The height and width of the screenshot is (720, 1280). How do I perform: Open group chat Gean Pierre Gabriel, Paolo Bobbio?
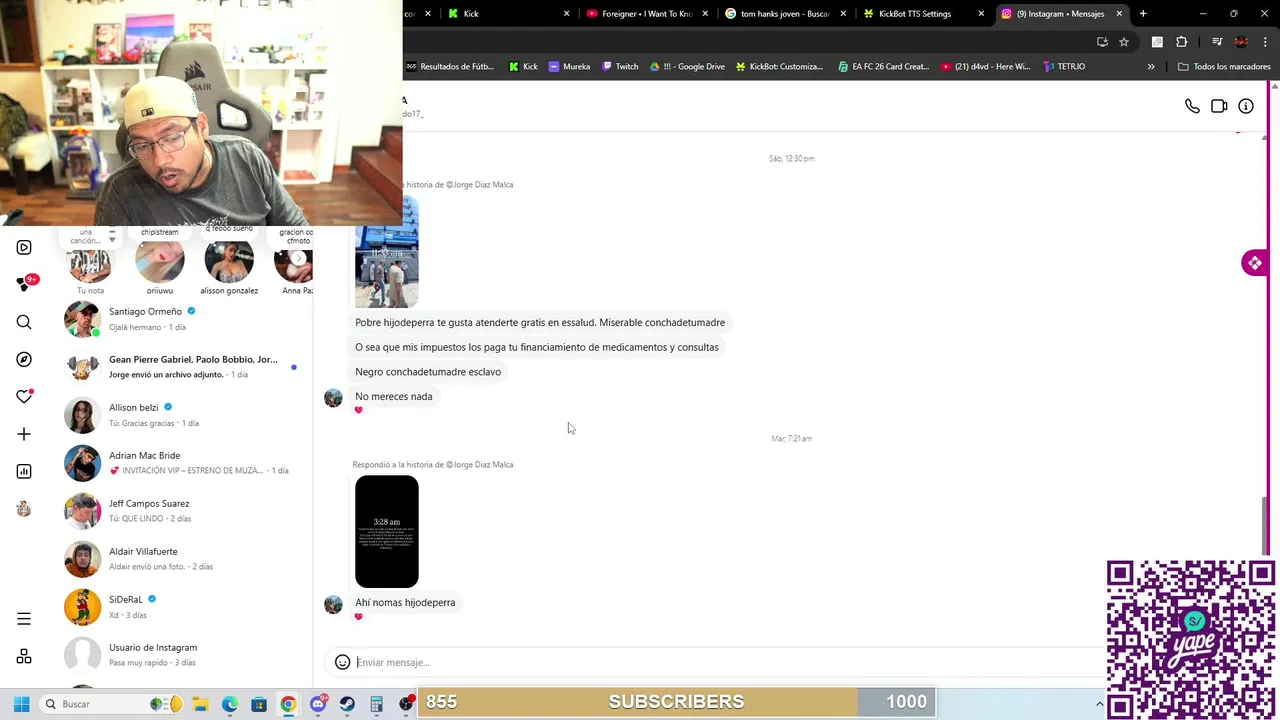pos(186,367)
